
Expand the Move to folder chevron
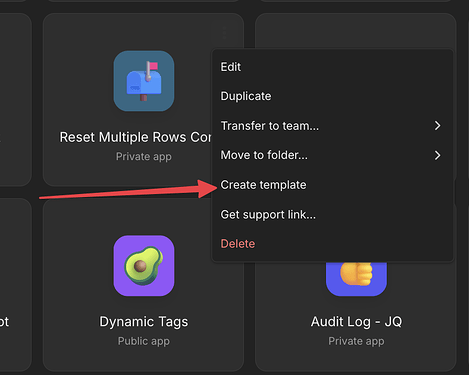(437, 155)
